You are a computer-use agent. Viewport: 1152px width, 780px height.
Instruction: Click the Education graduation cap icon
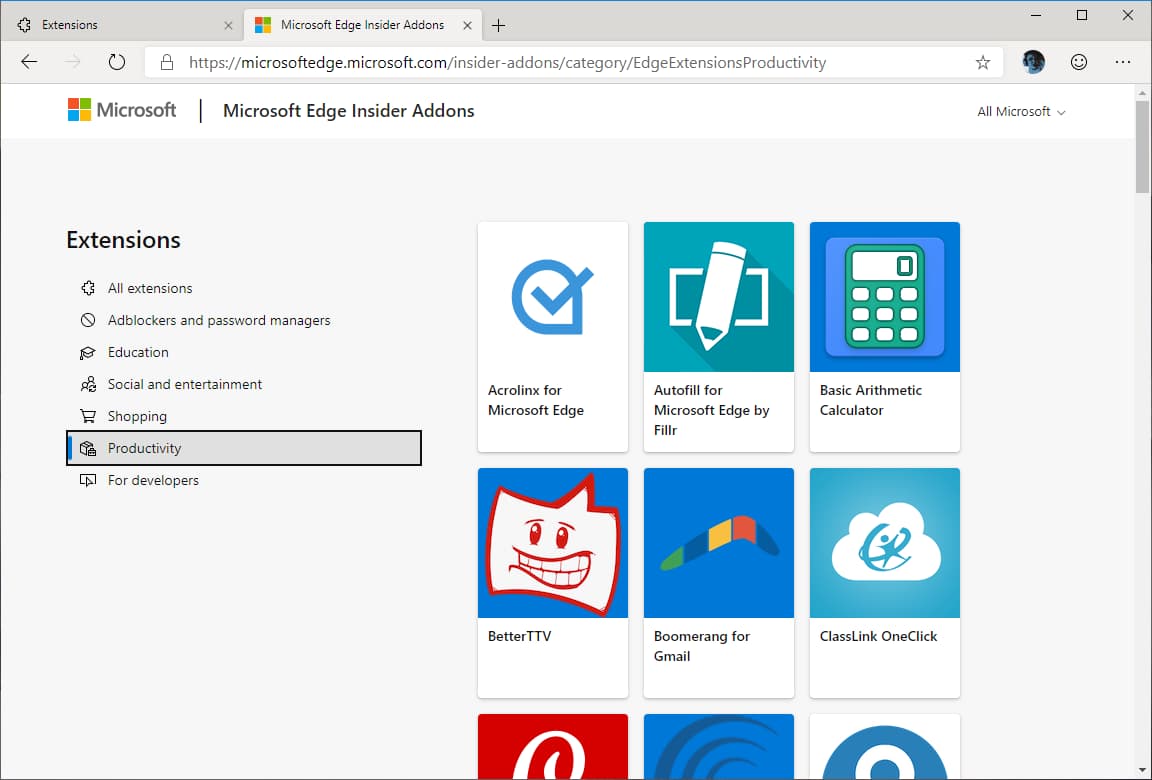coord(88,353)
